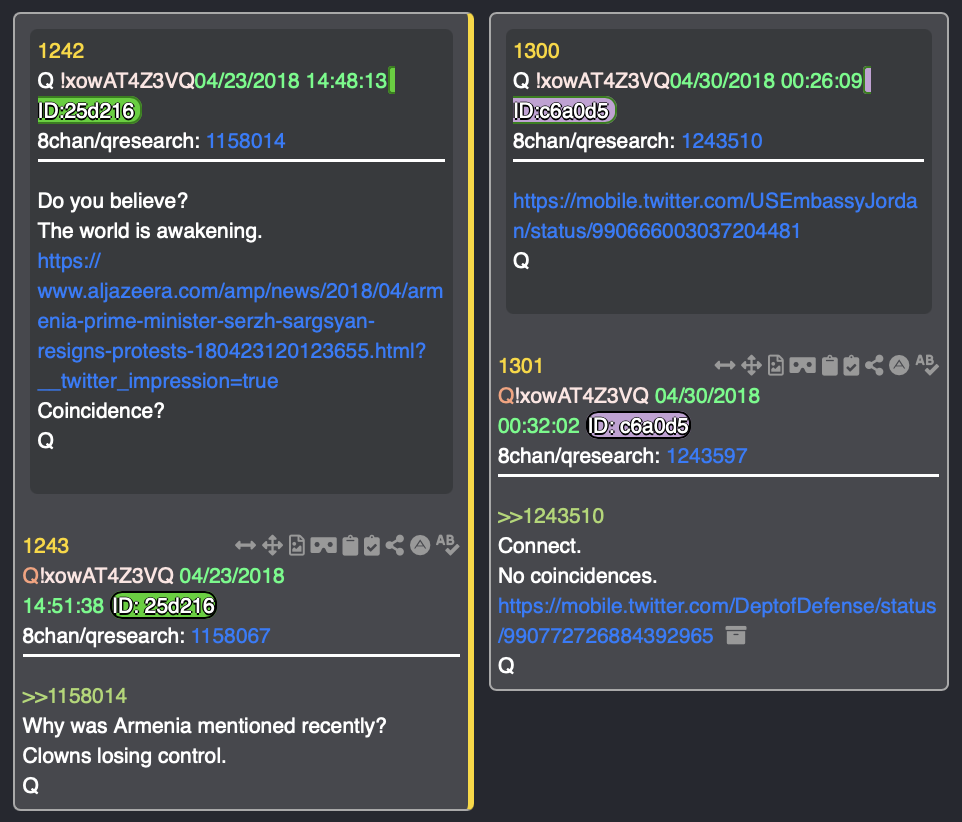This screenshot has height=822, width=962.
Task: Click the horizontal resize arrows on post 1301
Action: (x=724, y=365)
